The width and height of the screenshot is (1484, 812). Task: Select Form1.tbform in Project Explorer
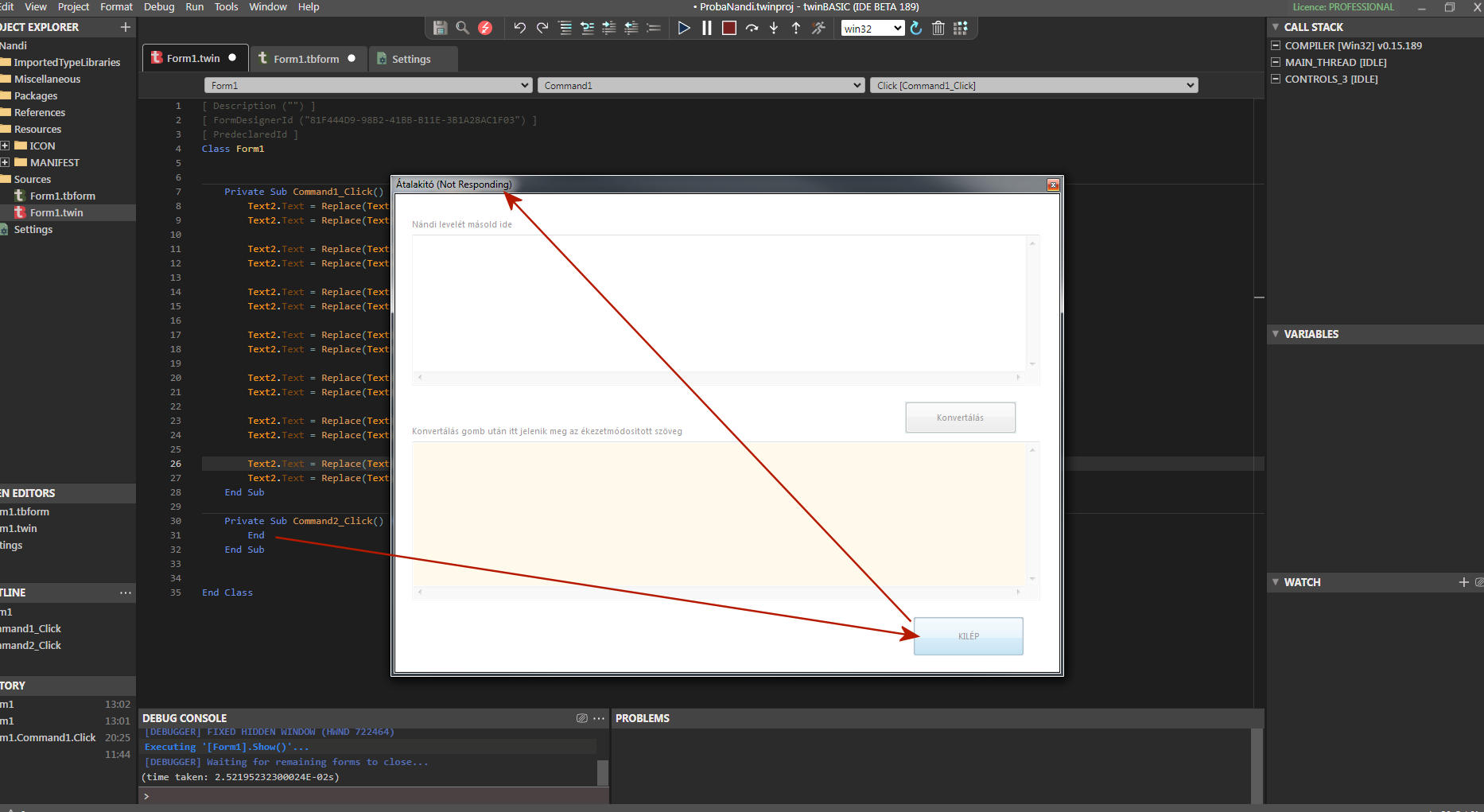click(x=62, y=196)
